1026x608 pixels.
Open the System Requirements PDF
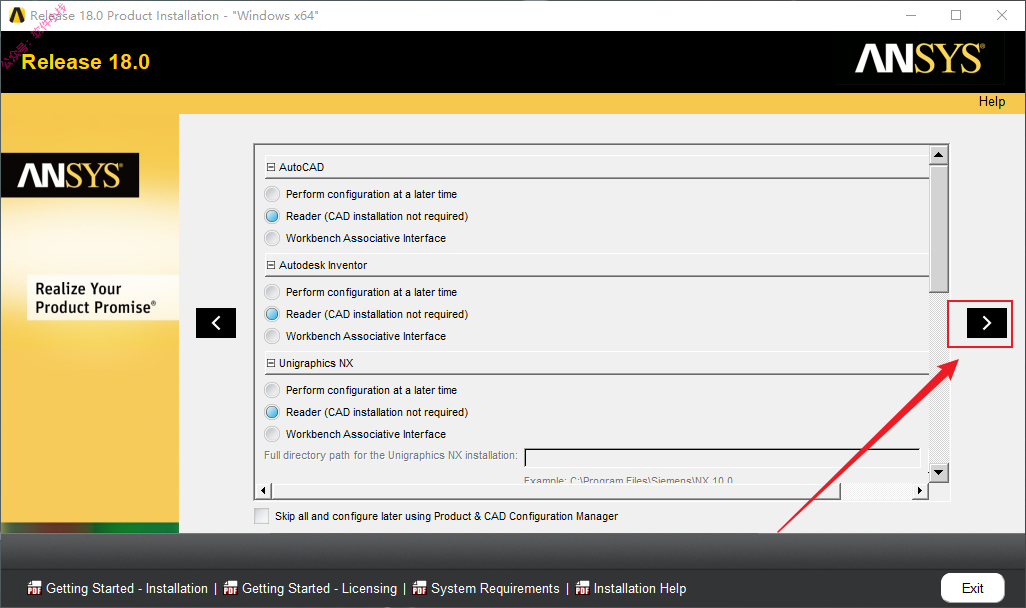495,588
